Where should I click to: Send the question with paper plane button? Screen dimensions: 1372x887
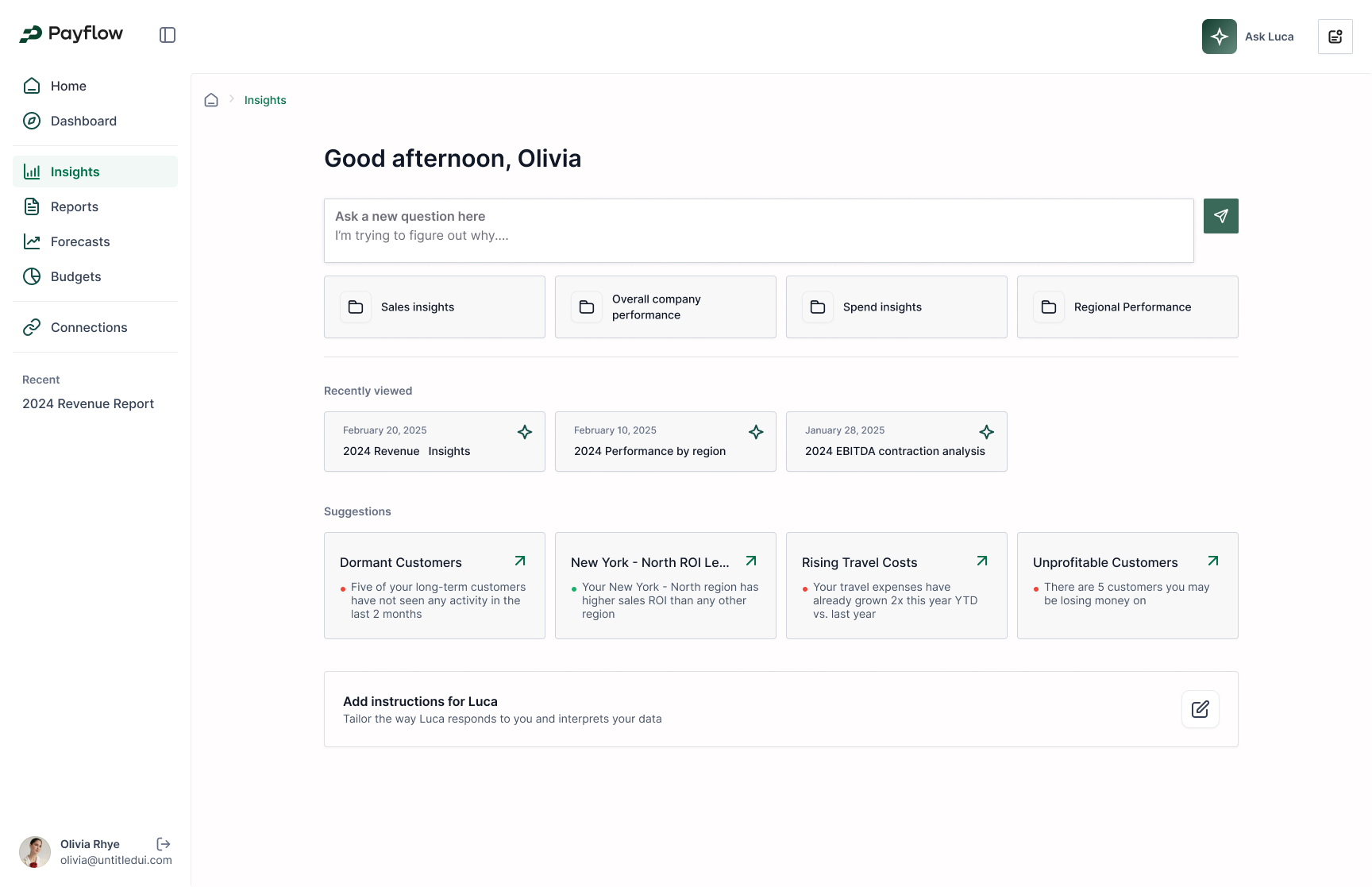(x=1220, y=216)
